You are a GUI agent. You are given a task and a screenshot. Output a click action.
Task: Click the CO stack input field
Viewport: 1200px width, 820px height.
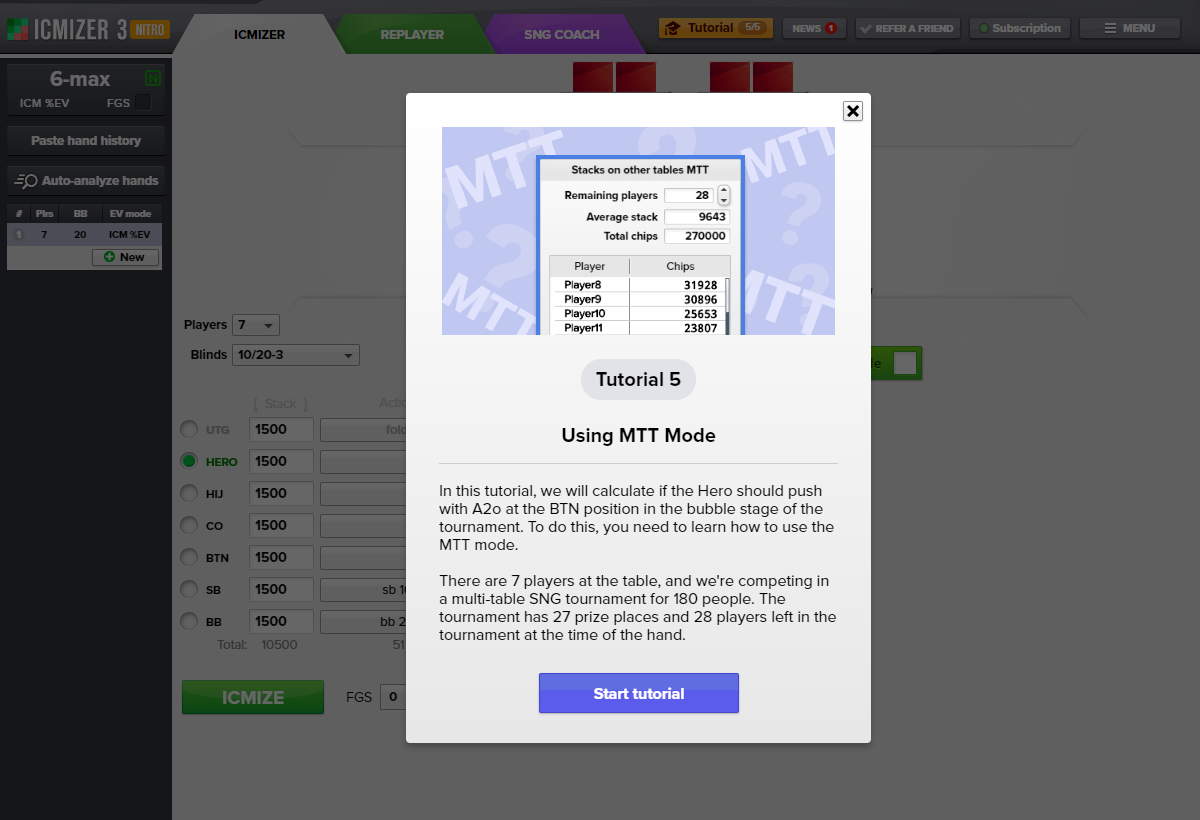[x=281, y=526]
